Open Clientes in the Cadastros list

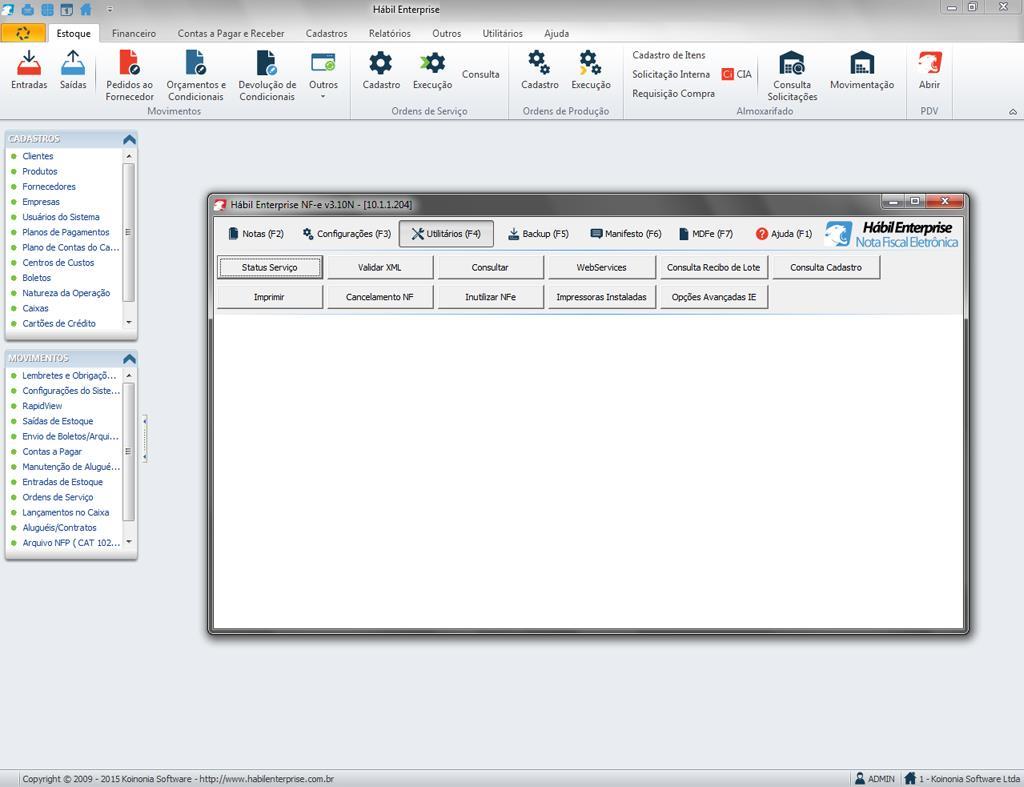(x=38, y=156)
